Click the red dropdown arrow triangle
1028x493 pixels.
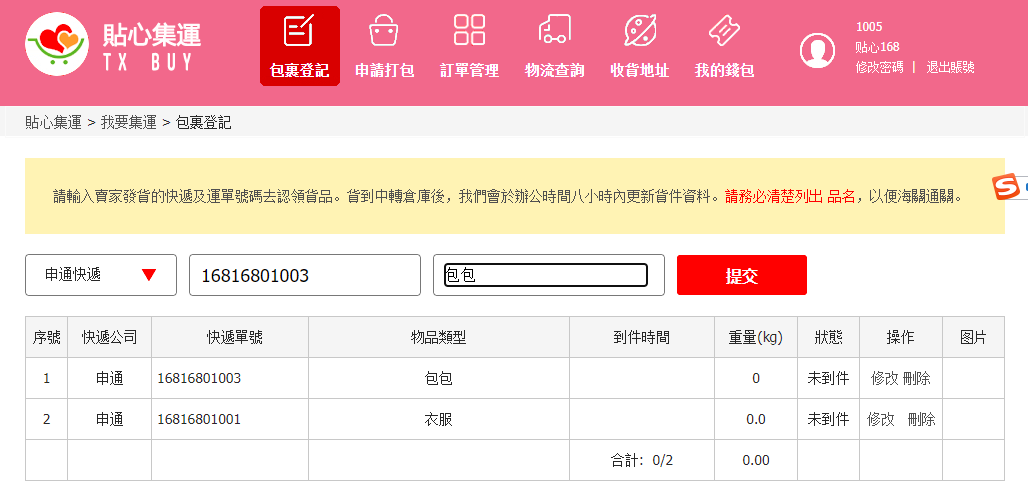[x=149, y=275]
